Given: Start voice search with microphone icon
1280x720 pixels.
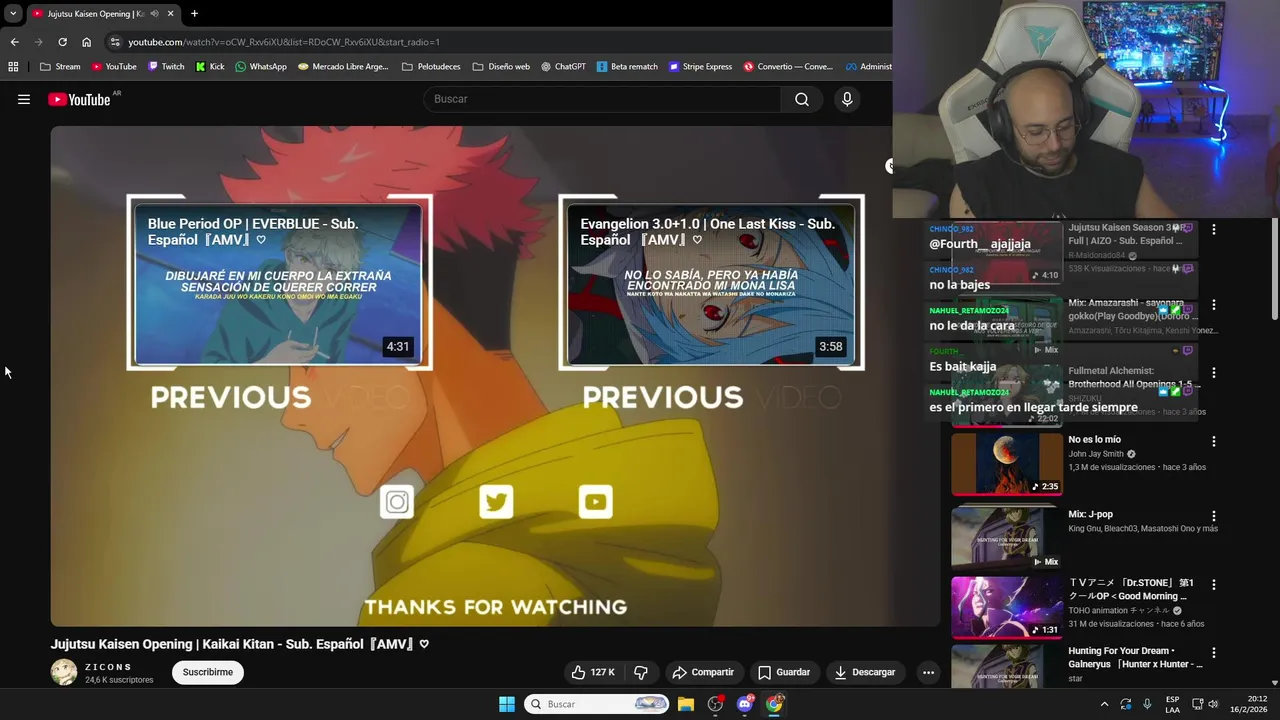Looking at the screenshot, I should 847,99.
